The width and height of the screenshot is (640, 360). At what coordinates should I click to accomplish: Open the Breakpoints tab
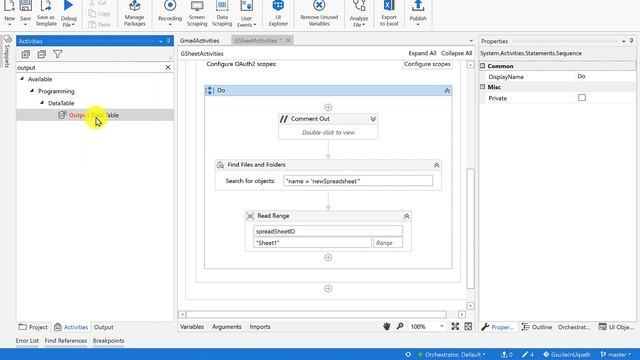coord(109,341)
